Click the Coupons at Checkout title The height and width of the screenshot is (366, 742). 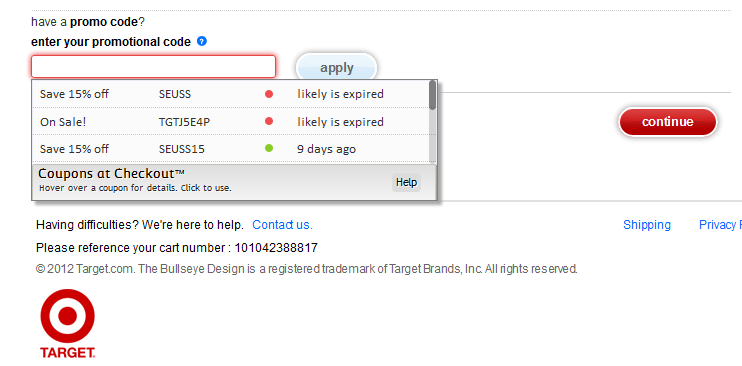(111, 173)
